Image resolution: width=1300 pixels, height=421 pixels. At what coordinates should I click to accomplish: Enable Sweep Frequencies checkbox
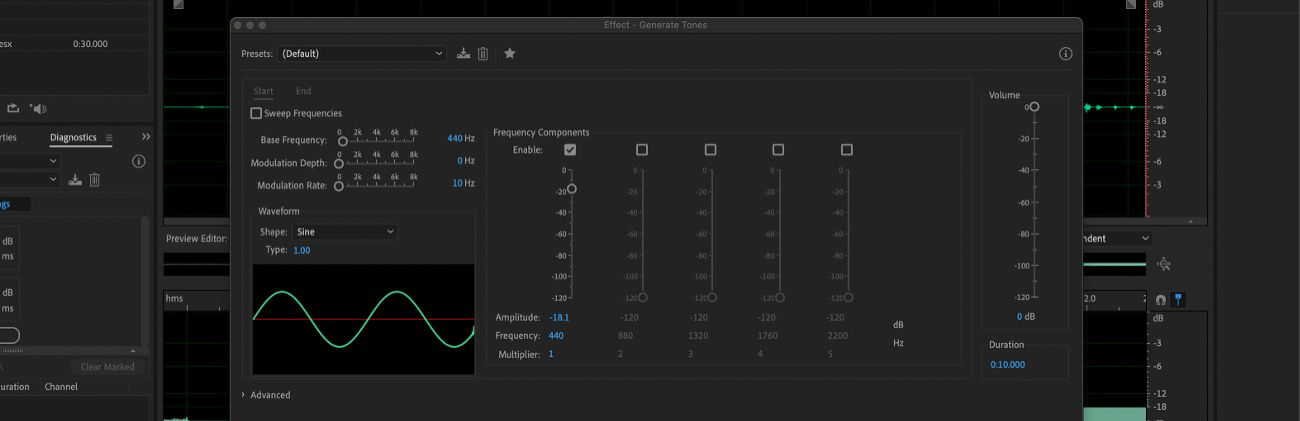click(x=256, y=114)
